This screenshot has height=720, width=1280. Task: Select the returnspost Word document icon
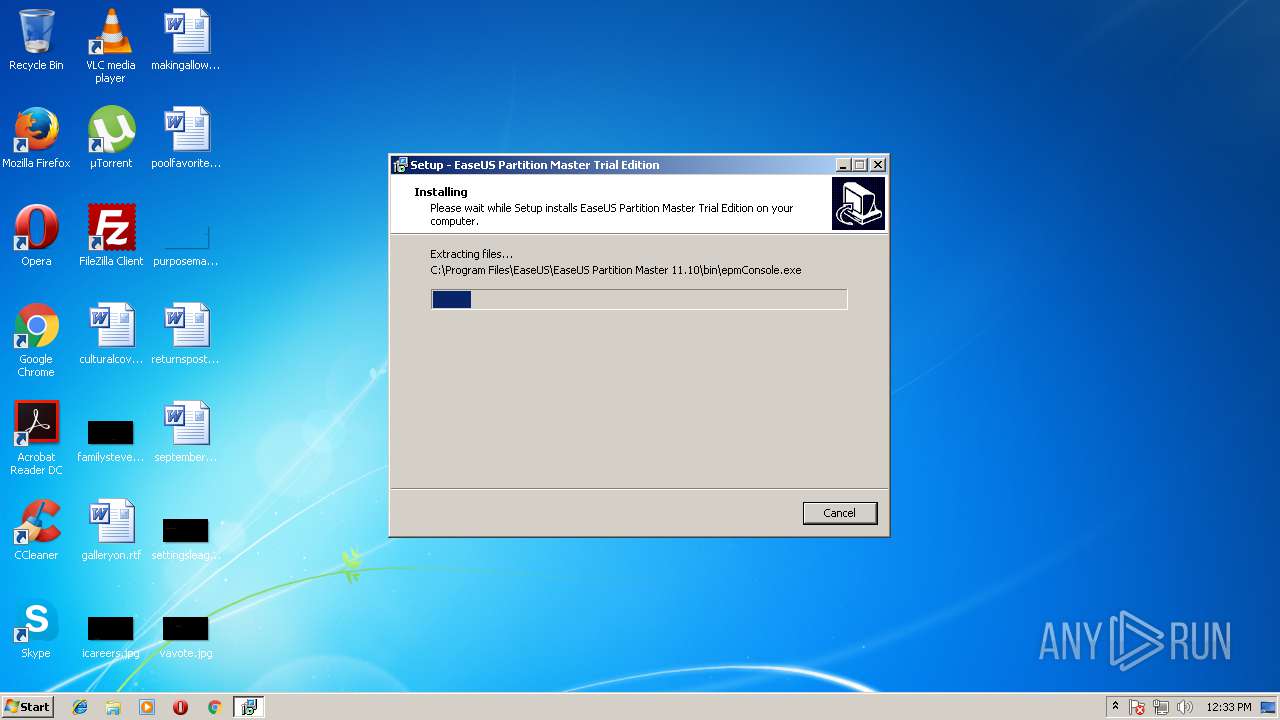coord(186,334)
